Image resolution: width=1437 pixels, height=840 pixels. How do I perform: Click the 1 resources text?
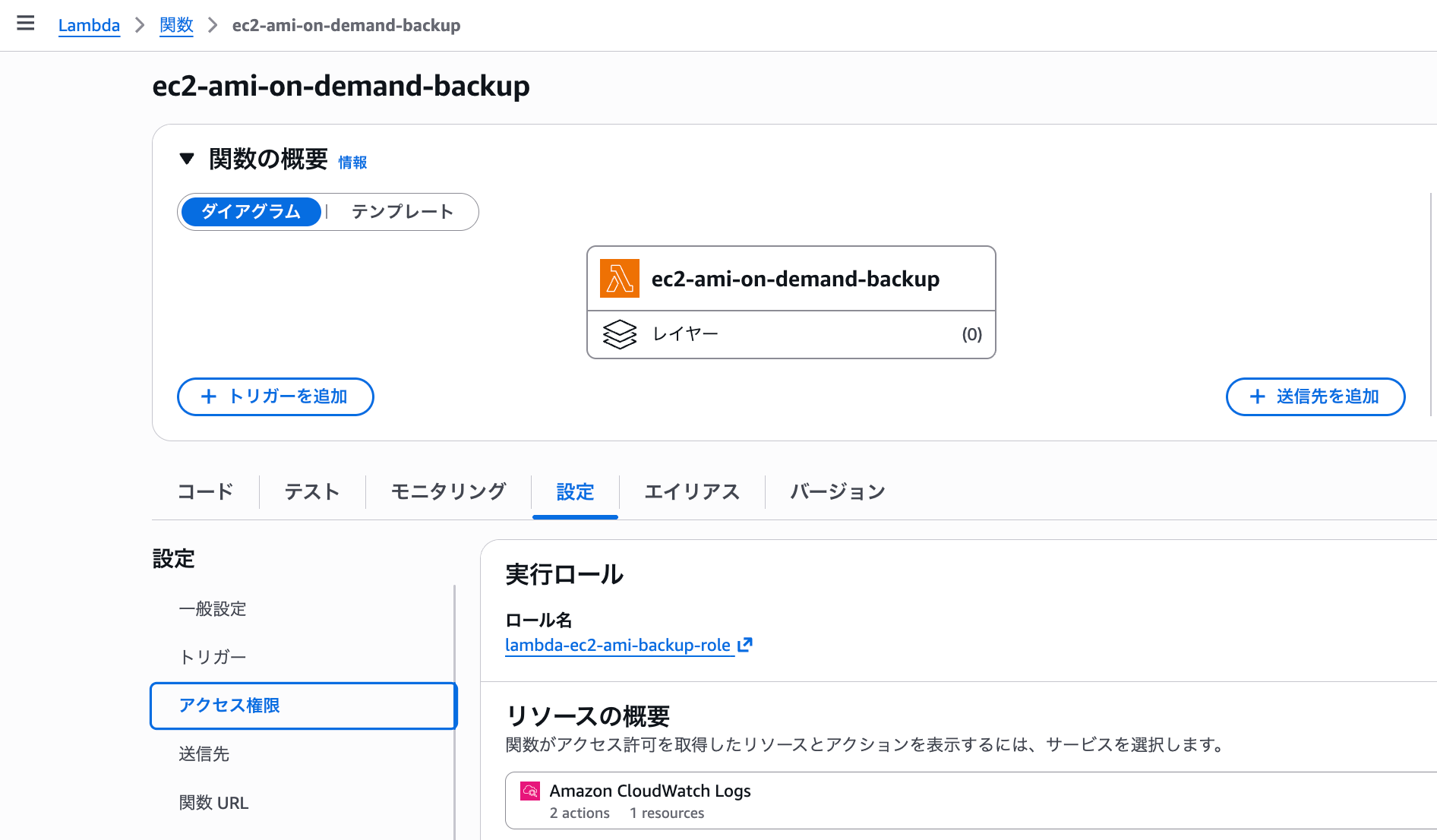coord(667,813)
